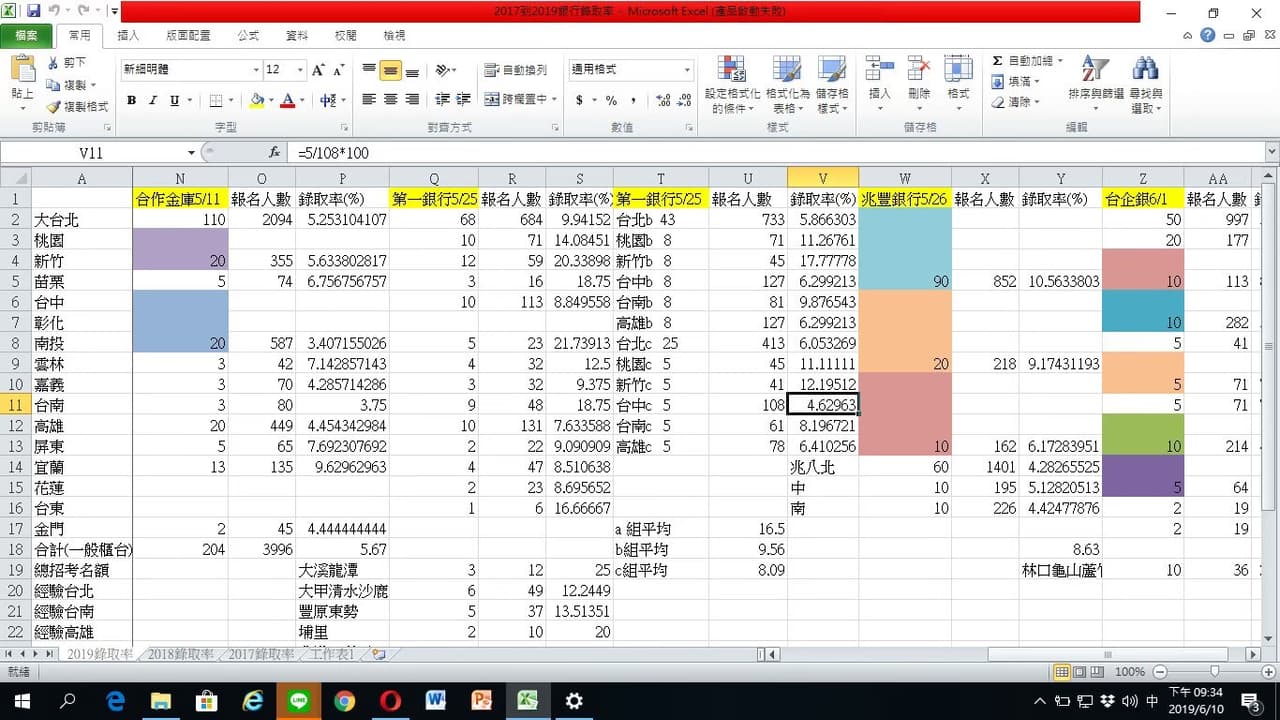Viewport: 1280px width, 720px height.
Task: Open the File (檔案) tab
Action: pos(27,35)
